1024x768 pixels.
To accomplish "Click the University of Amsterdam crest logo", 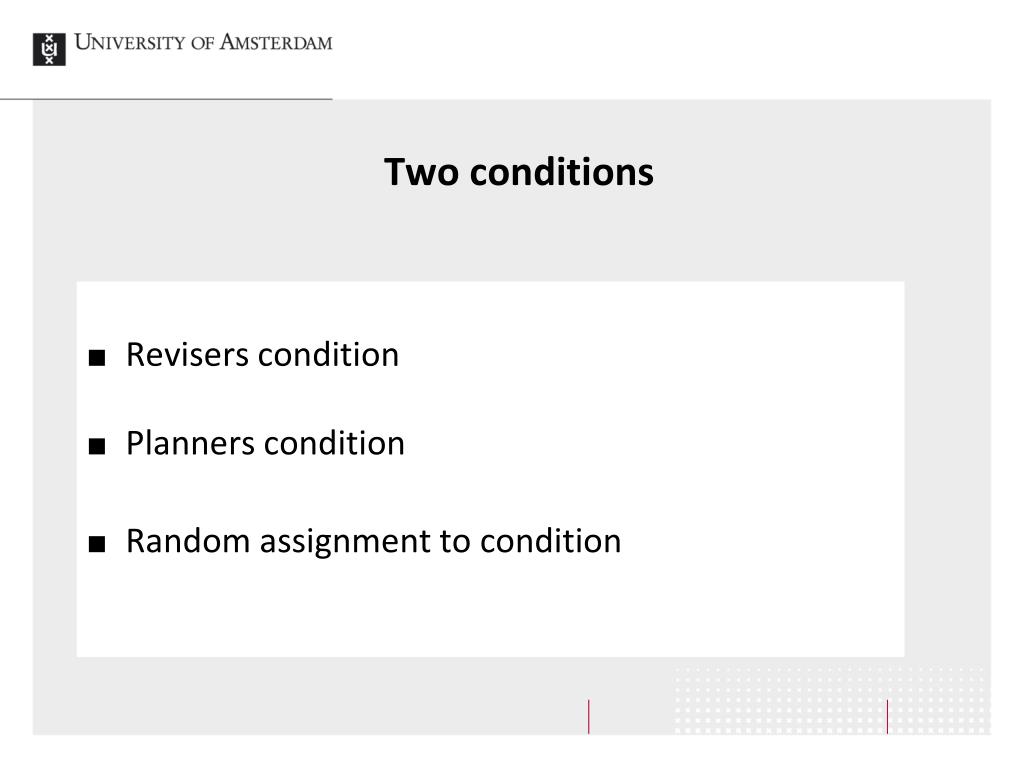I will coord(49,49).
